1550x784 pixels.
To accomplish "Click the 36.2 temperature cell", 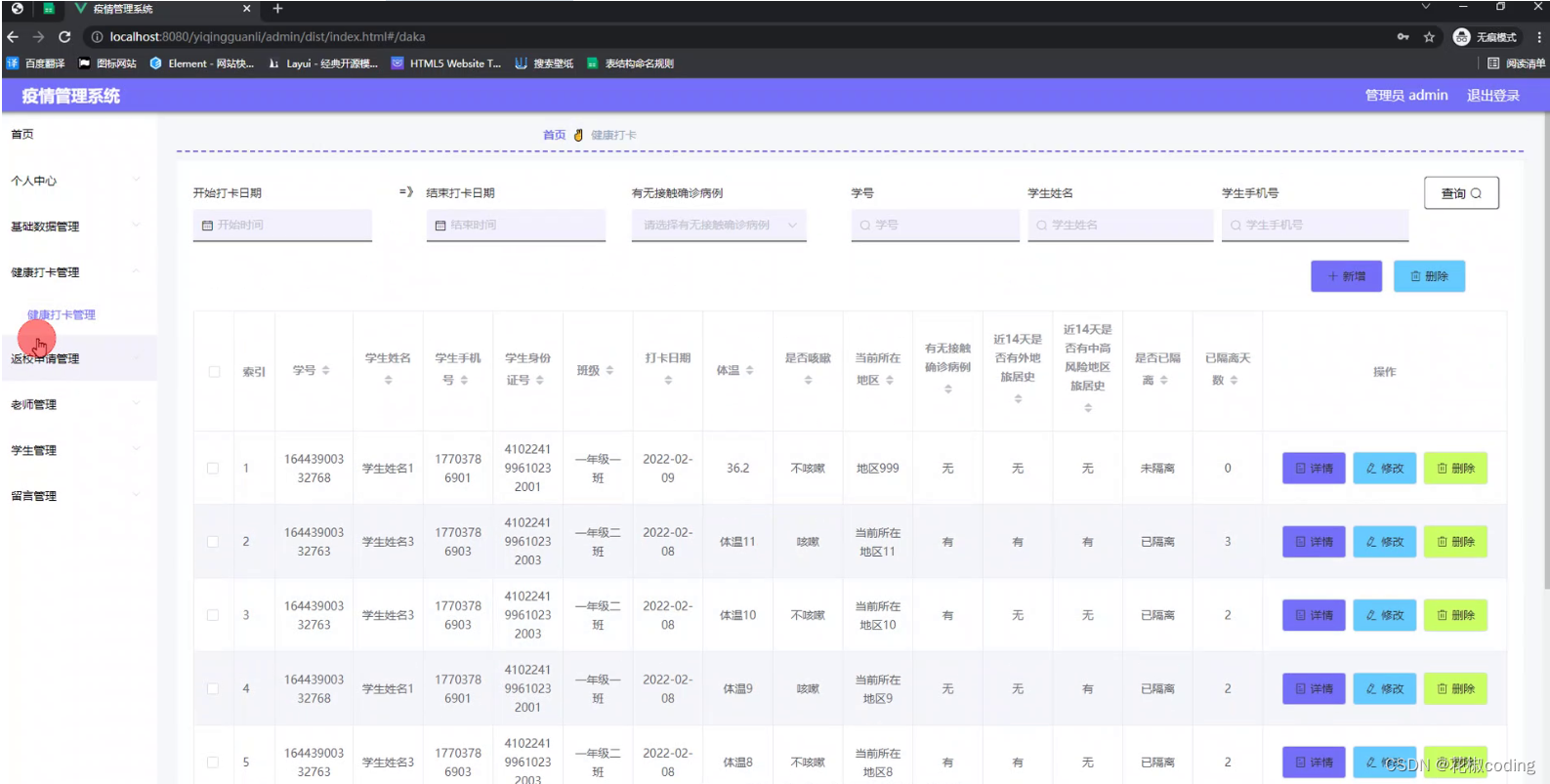I will tap(737, 469).
